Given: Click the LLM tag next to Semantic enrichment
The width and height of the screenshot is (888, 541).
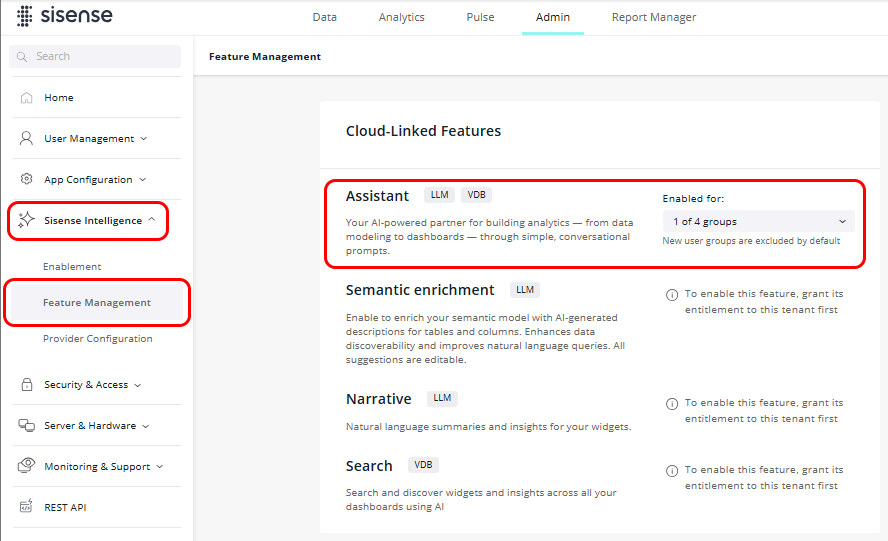Looking at the screenshot, I should point(525,289).
